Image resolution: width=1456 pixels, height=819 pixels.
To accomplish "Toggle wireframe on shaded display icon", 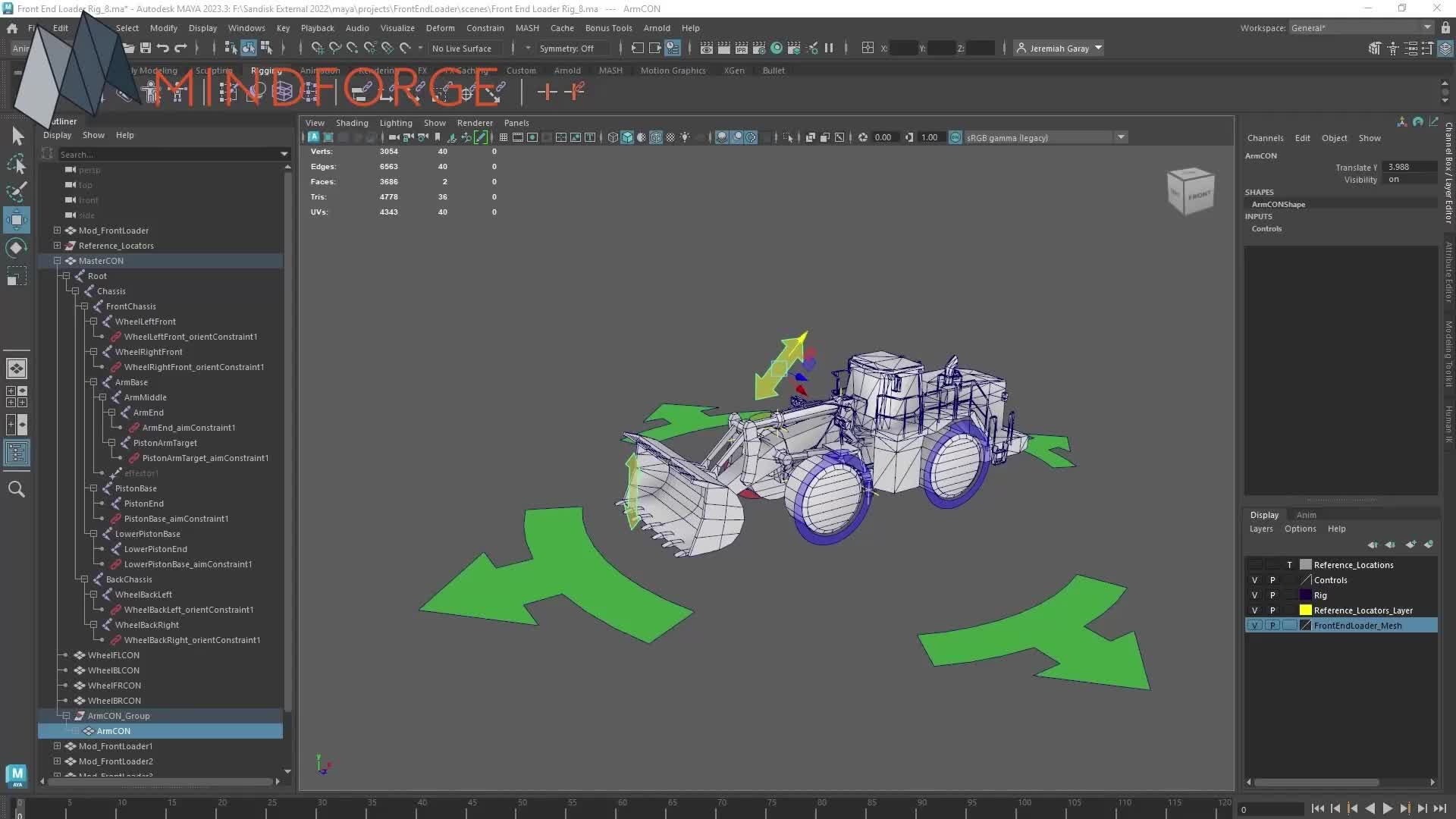I will [654, 137].
